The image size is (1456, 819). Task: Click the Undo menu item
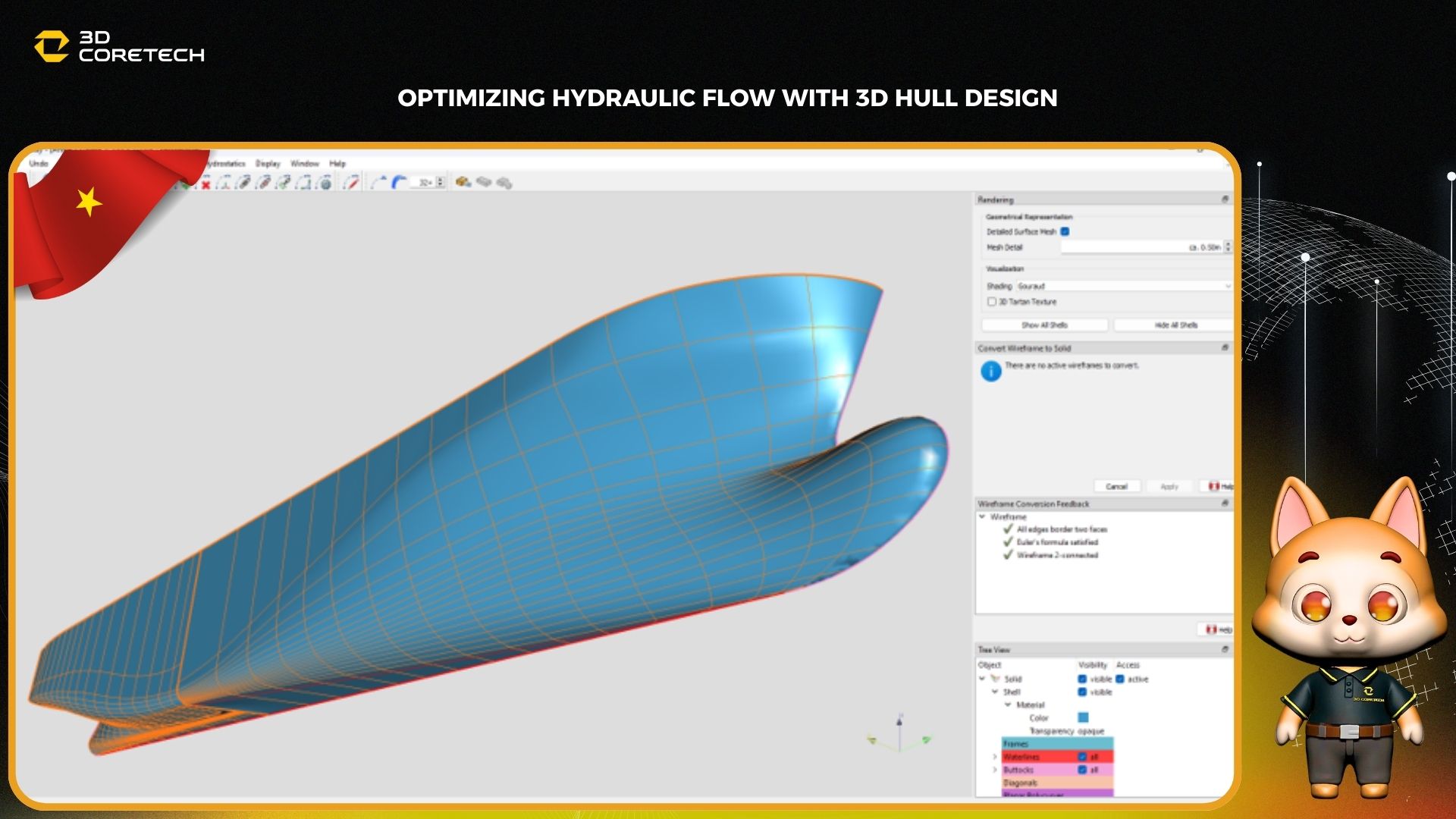tap(38, 163)
